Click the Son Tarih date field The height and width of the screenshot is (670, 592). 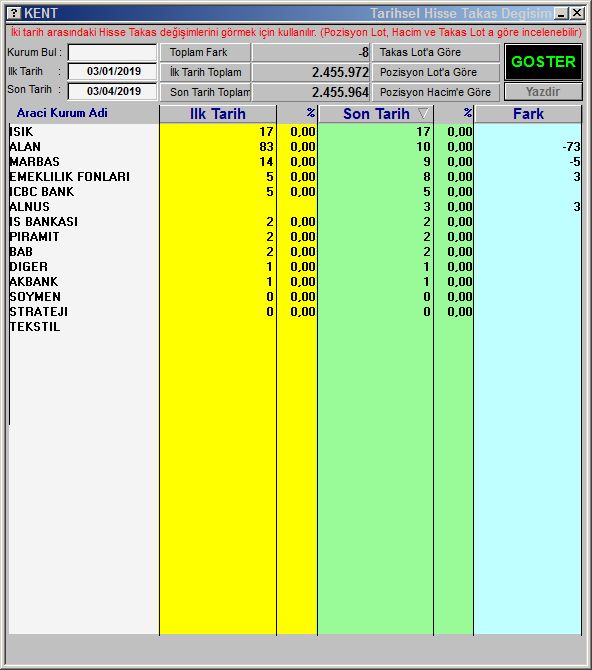[112, 91]
